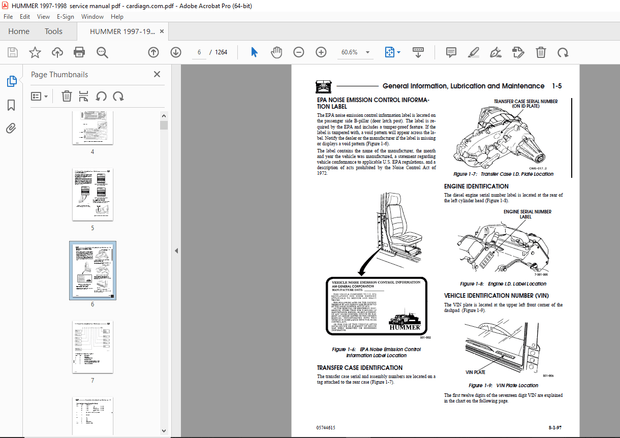Open the thumbnails options menu dropdown

[x=39, y=96]
